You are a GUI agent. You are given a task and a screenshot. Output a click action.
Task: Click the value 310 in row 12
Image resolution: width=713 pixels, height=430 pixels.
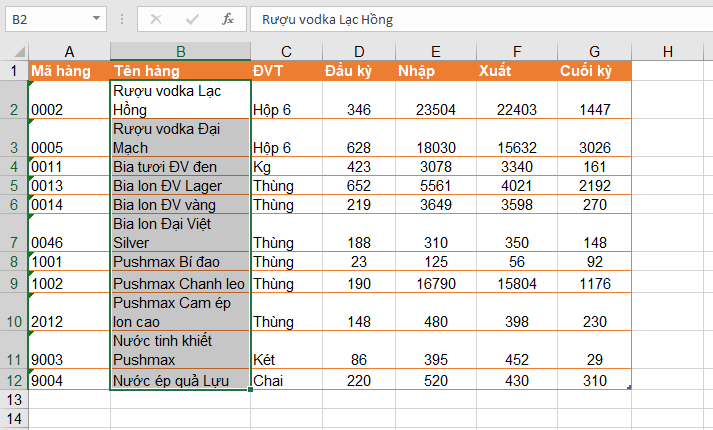(x=594, y=380)
